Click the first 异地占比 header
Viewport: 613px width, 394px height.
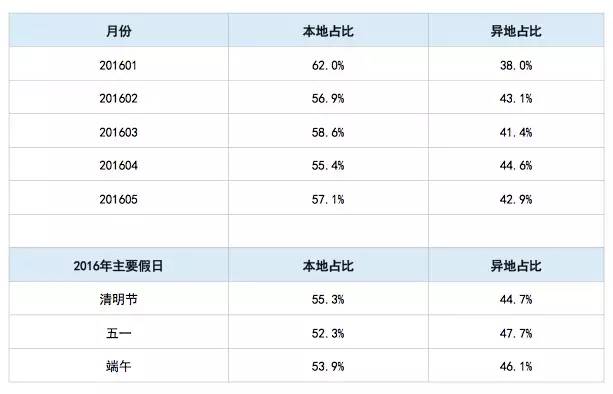[516, 31]
